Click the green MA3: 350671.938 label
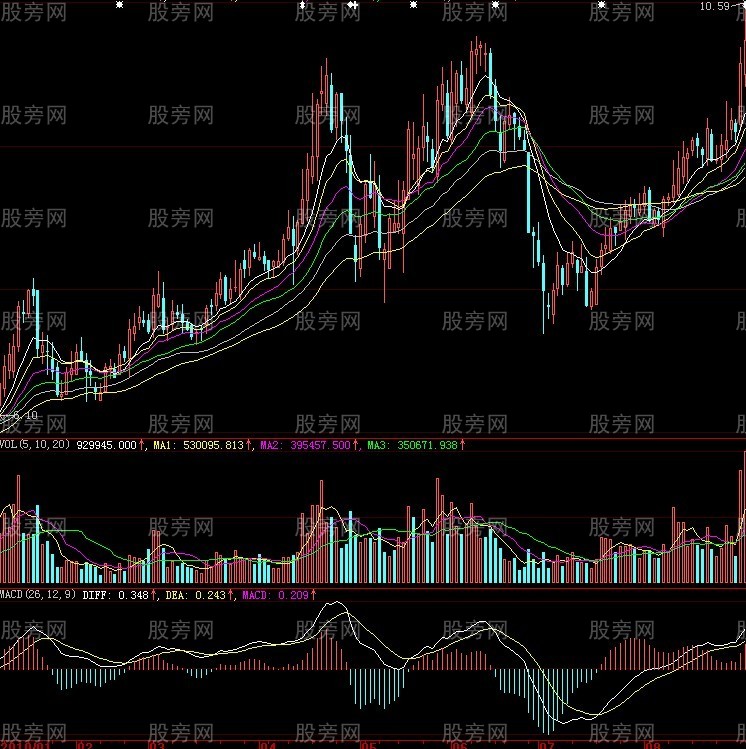Image resolution: width=746 pixels, height=749 pixels. tap(413, 445)
